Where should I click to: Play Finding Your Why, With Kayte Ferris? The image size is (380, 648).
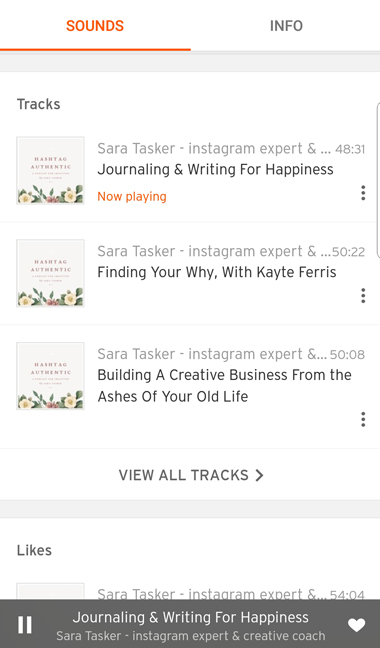216,272
